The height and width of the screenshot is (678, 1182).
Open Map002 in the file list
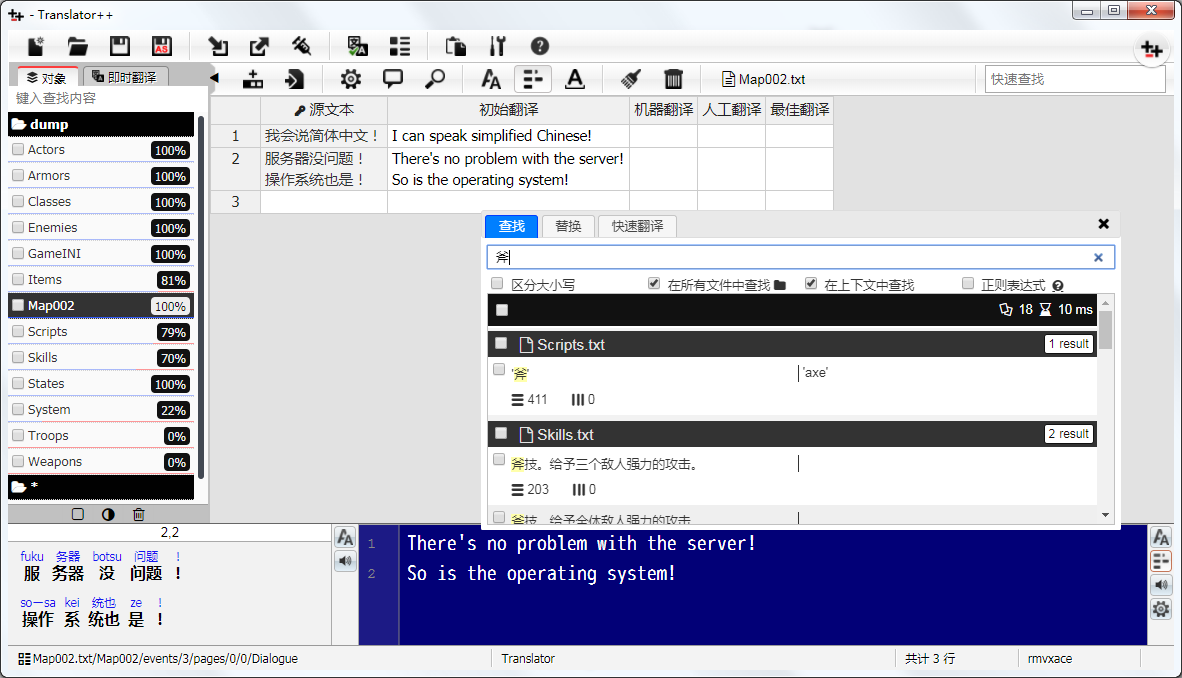tap(101, 305)
